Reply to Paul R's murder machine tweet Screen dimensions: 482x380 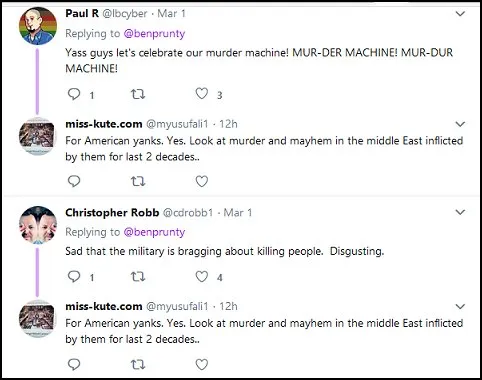click(74, 94)
